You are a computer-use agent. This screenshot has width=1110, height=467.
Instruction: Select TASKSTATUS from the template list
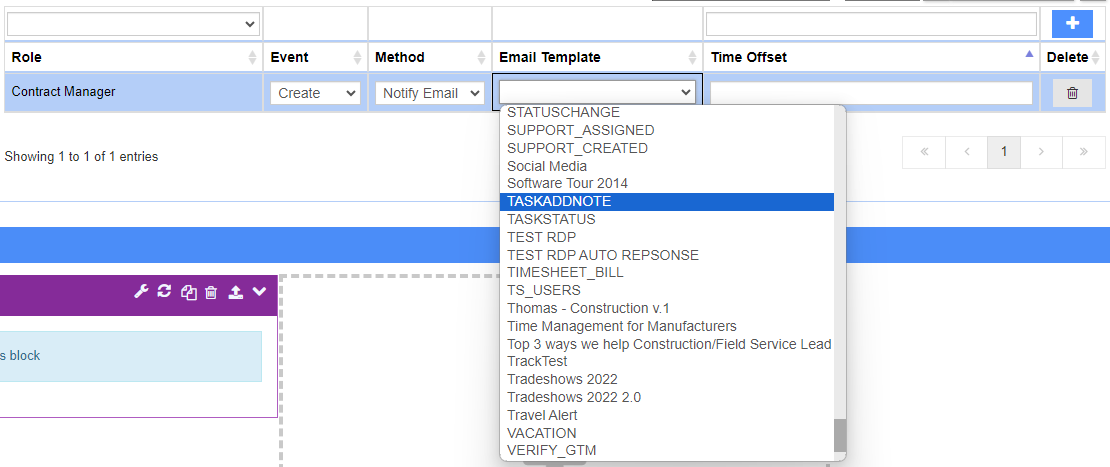click(x=551, y=219)
